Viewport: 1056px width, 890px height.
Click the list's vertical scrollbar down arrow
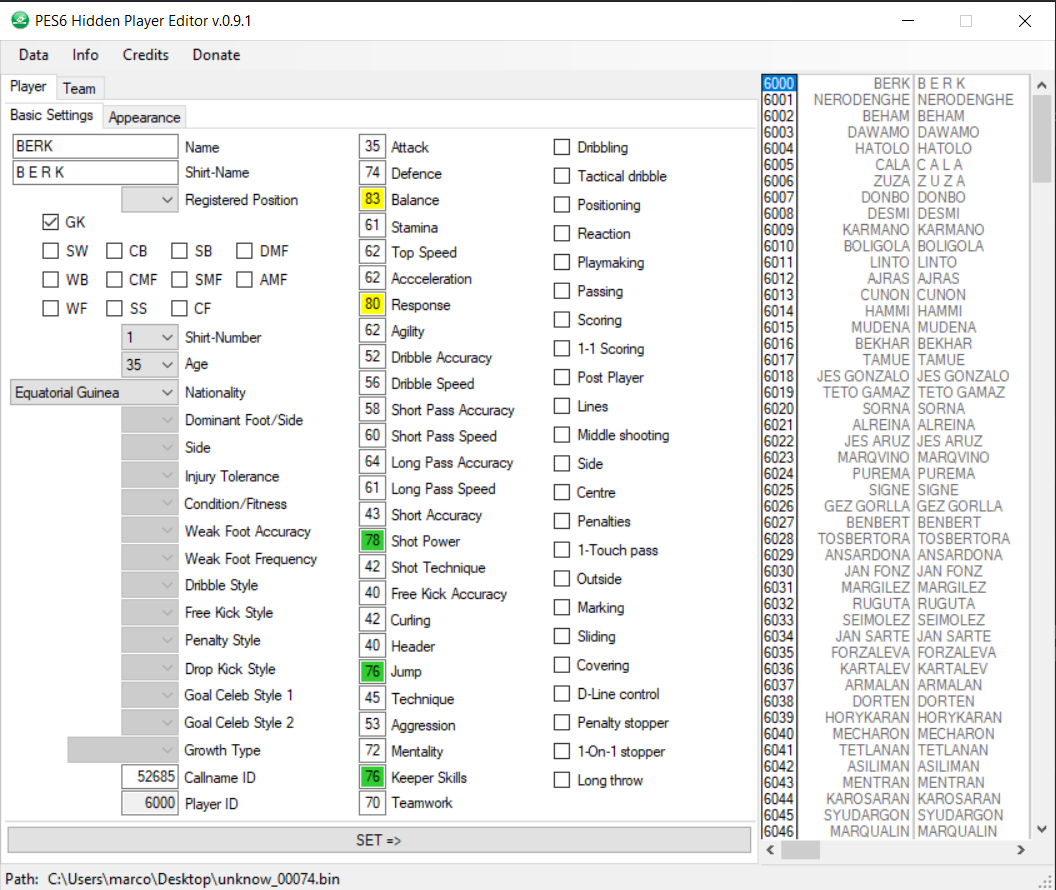click(x=1041, y=828)
